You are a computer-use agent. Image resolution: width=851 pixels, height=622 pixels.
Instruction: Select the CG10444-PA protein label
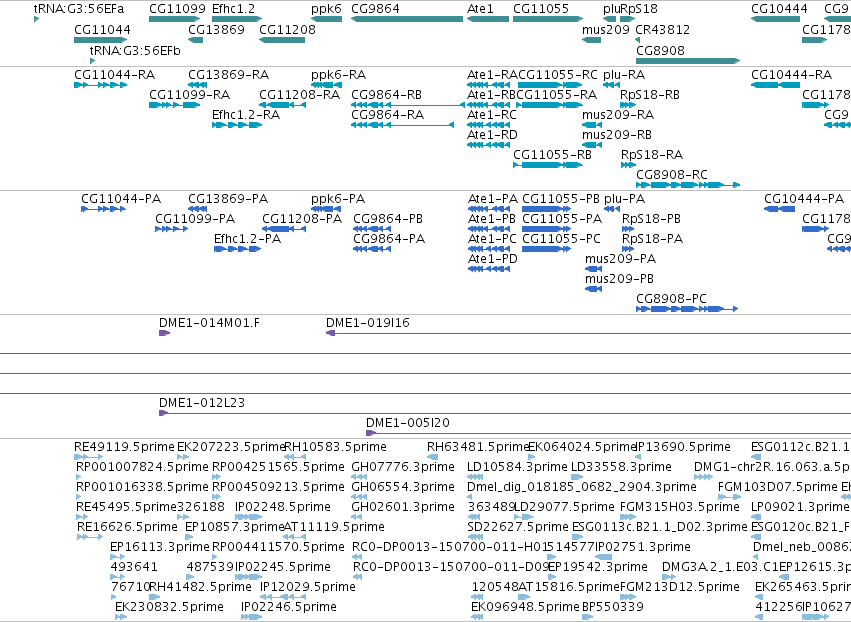pos(804,199)
